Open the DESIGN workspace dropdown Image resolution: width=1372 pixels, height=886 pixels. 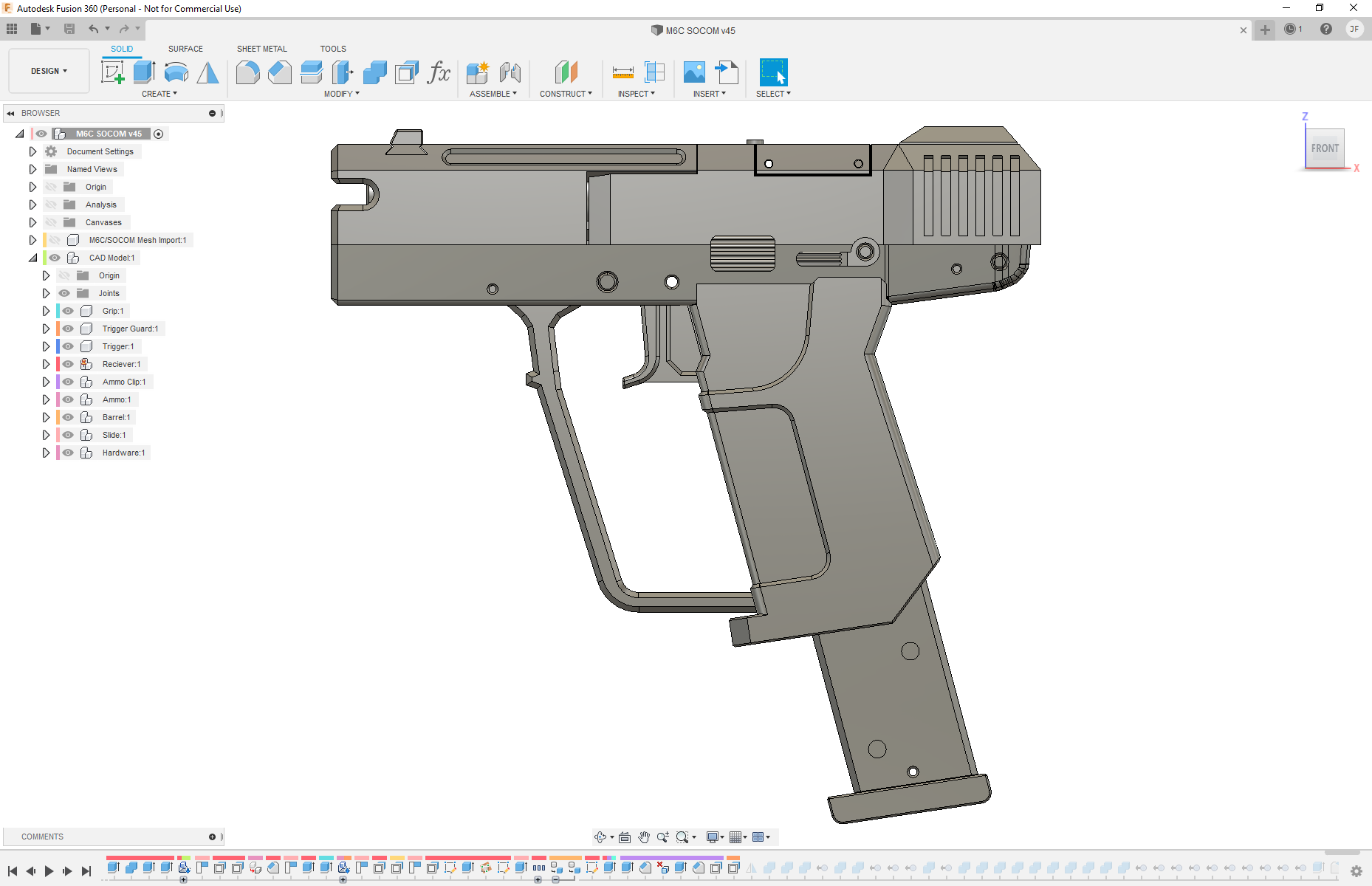[x=49, y=71]
